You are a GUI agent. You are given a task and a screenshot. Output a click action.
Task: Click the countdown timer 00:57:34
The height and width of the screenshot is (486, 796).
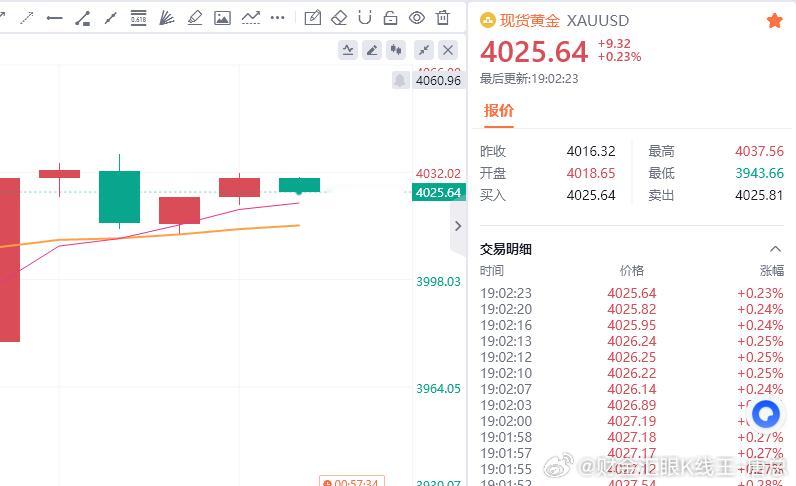[x=352, y=481]
